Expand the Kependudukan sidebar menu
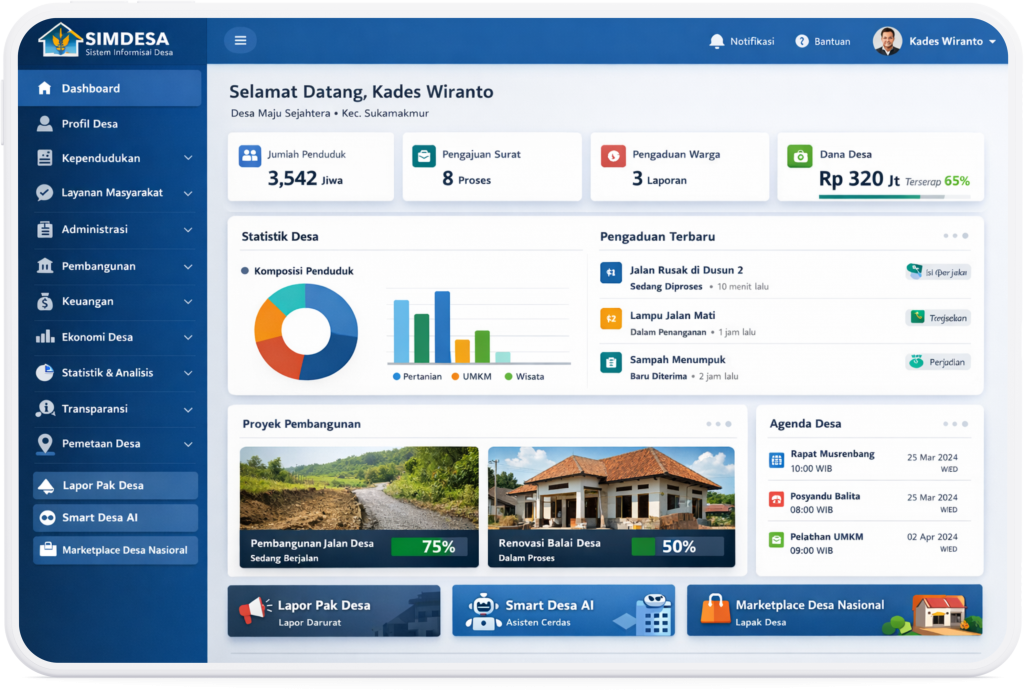 point(188,158)
